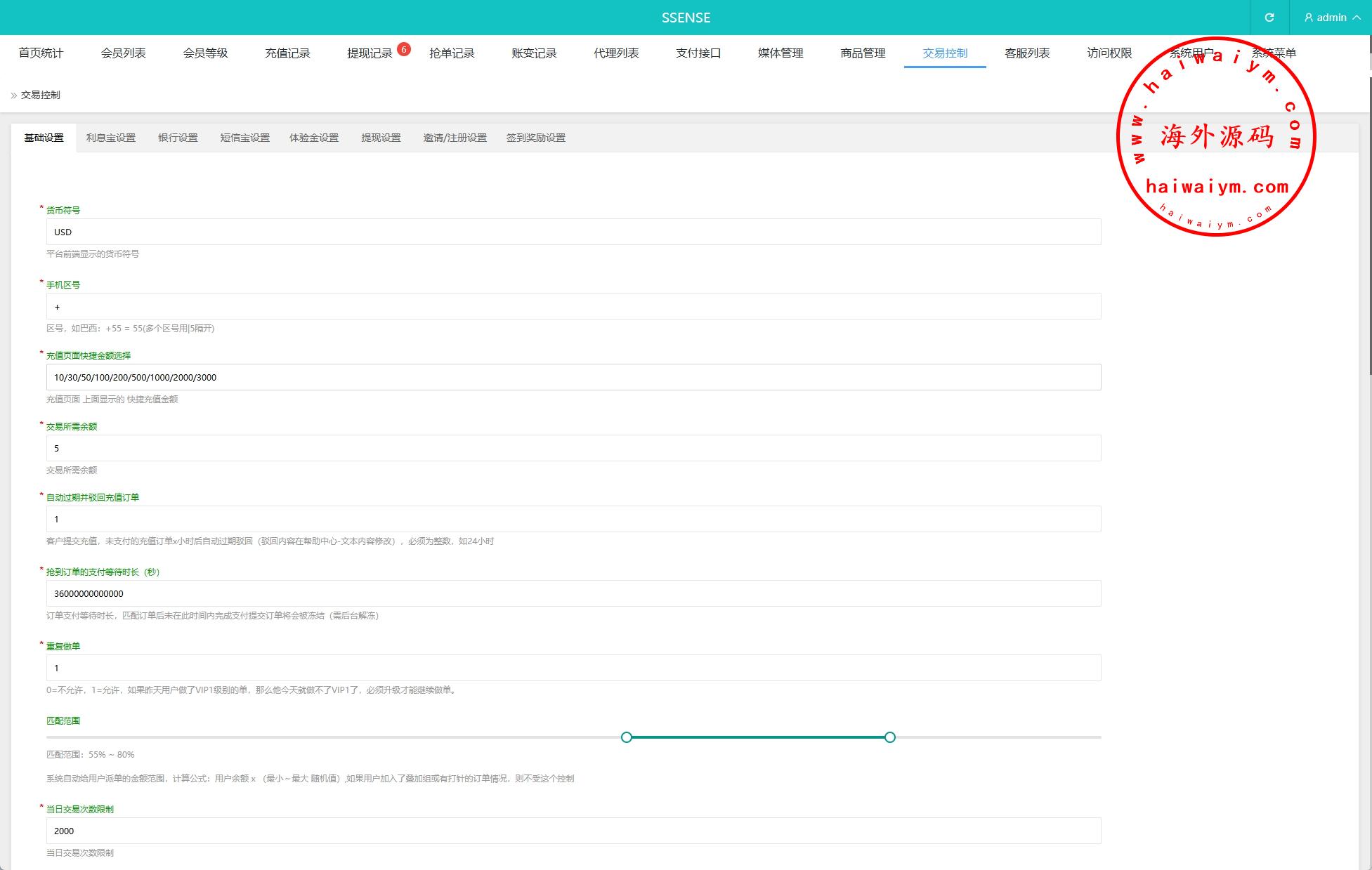
Task: Click the red badge on 提现记录
Action: click(x=403, y=49)
